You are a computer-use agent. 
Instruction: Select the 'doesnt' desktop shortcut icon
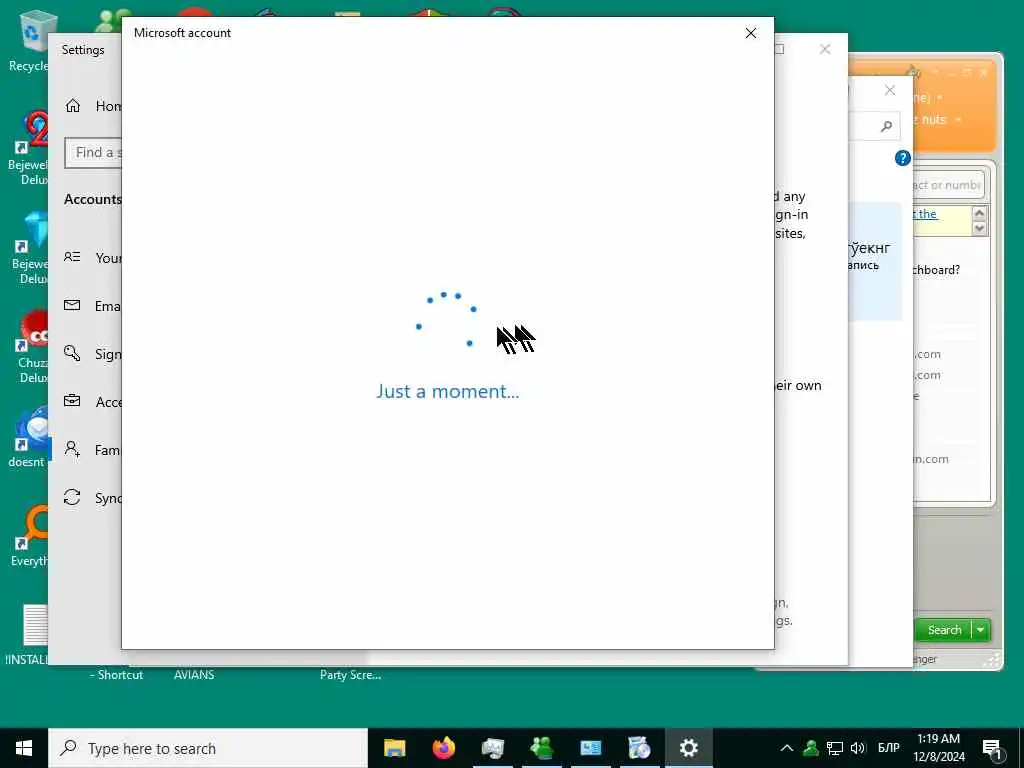pos(29,437)
